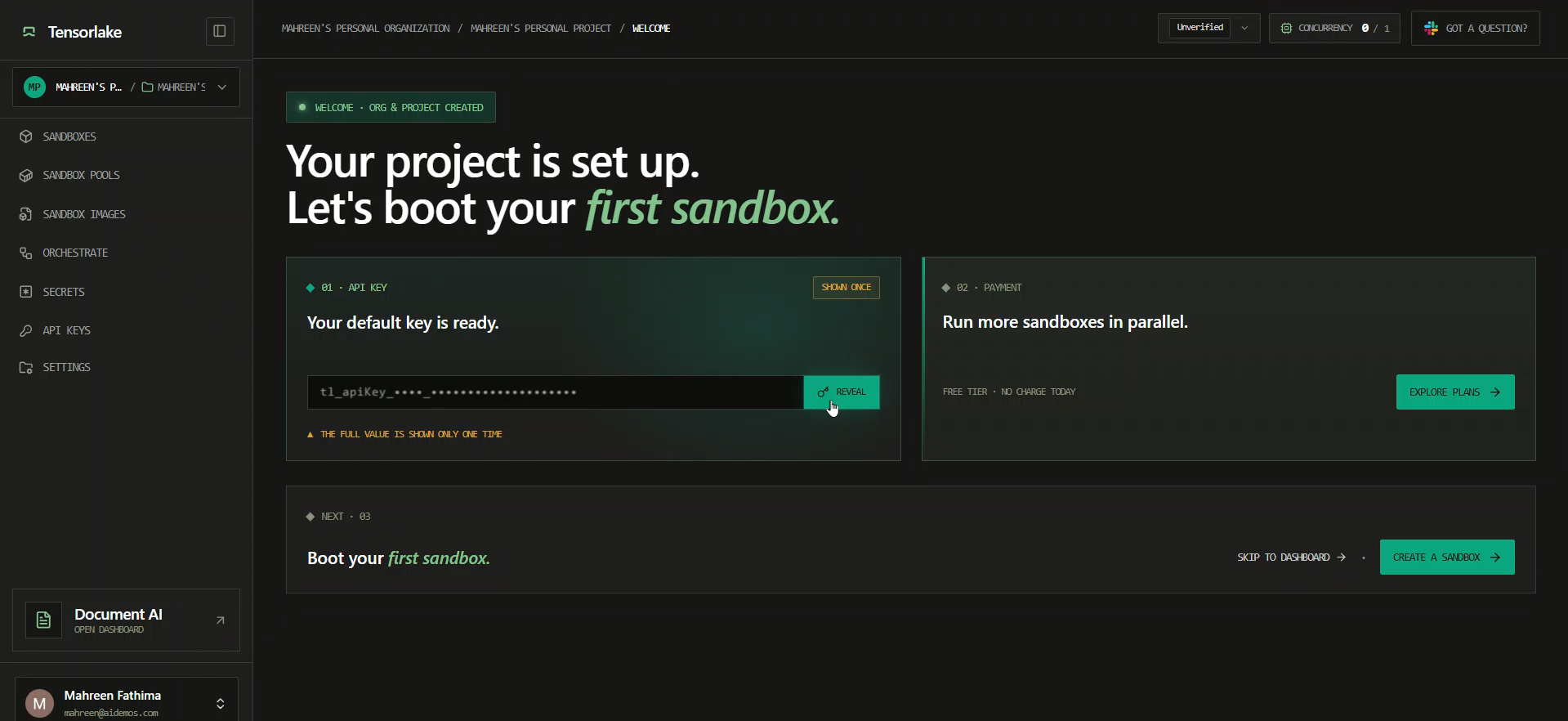
Task: Click the user avatar M
Action: tap(39, 703)
